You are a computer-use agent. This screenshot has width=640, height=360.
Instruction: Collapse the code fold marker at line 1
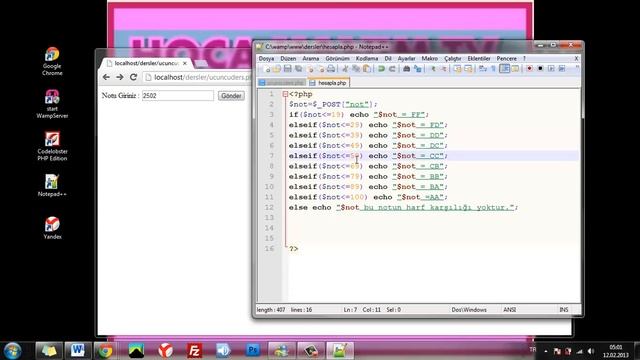click(x=285, y=94)
